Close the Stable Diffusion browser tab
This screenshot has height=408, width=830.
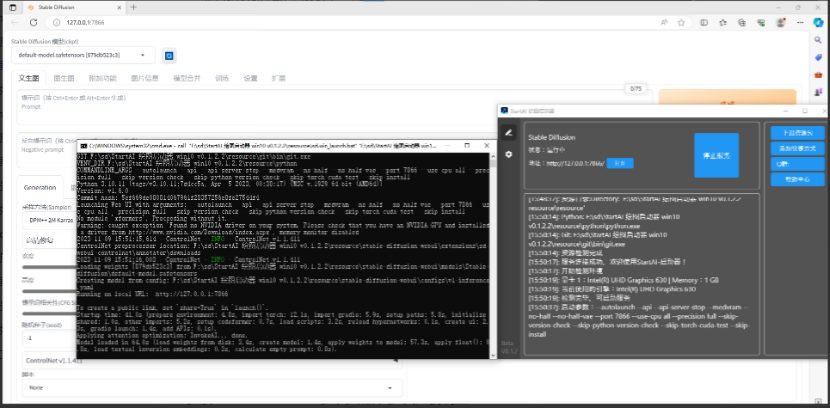pos(119,7)
